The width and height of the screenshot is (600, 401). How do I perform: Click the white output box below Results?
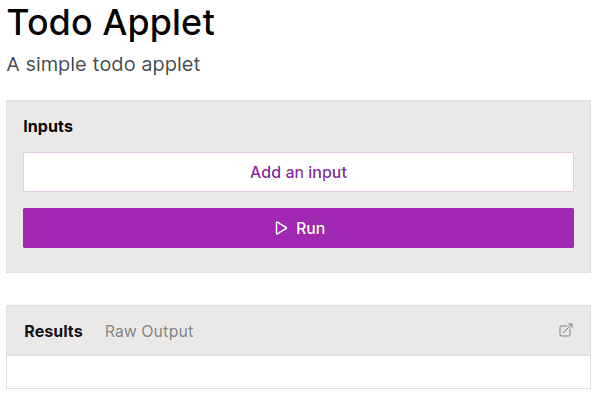pyautogui.click(x=298, y=372)
